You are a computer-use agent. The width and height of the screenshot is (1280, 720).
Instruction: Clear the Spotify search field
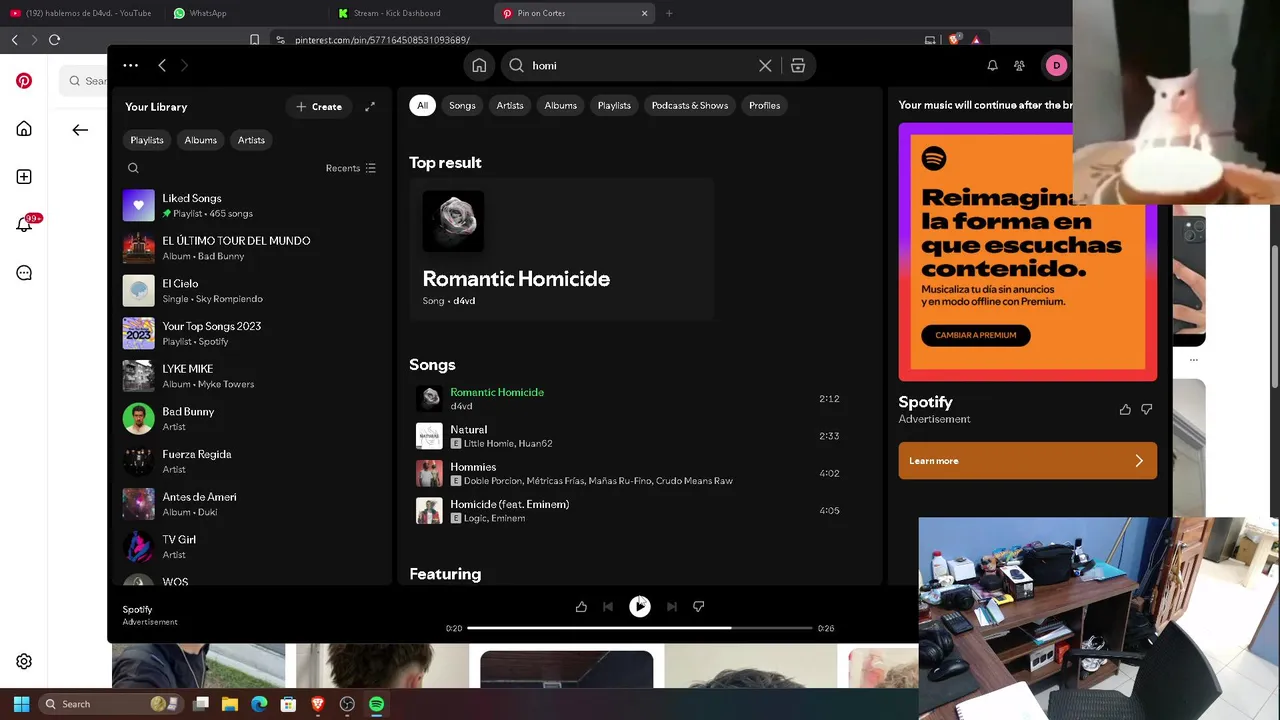click(x=765, y=65)
